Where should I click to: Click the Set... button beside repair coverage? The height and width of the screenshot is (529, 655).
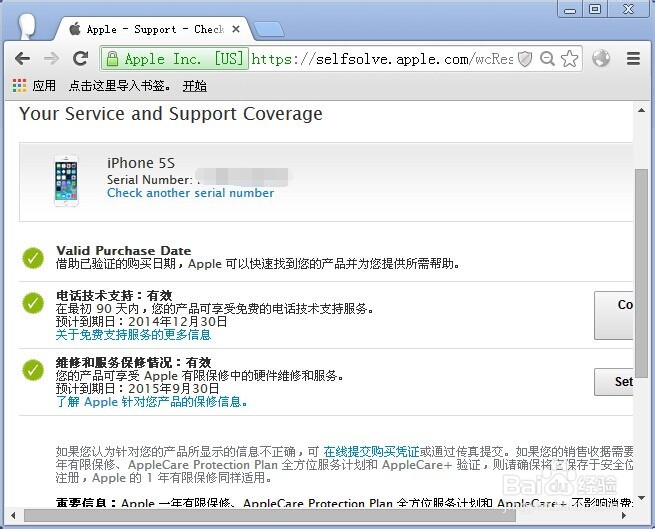[614, 381]
